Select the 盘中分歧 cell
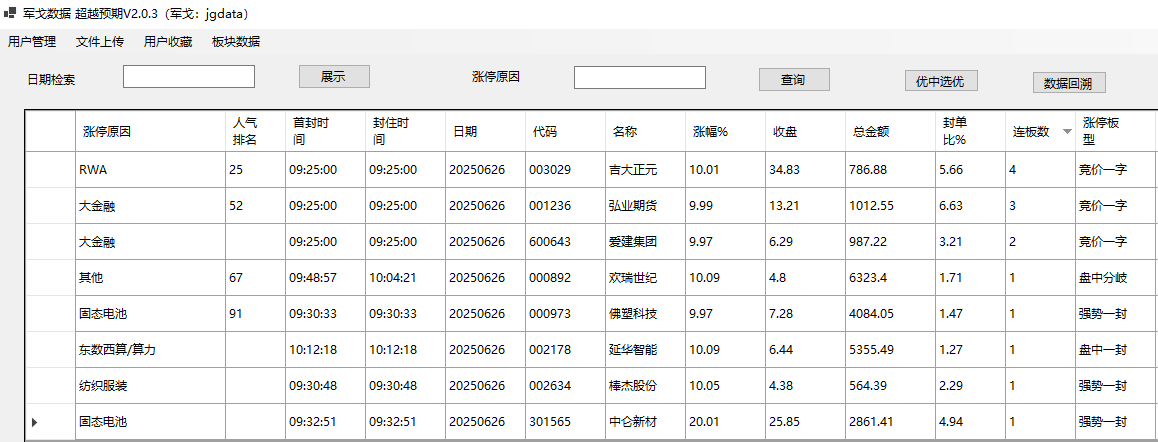Viewport: 1158px width, 442px height. 1115,278
